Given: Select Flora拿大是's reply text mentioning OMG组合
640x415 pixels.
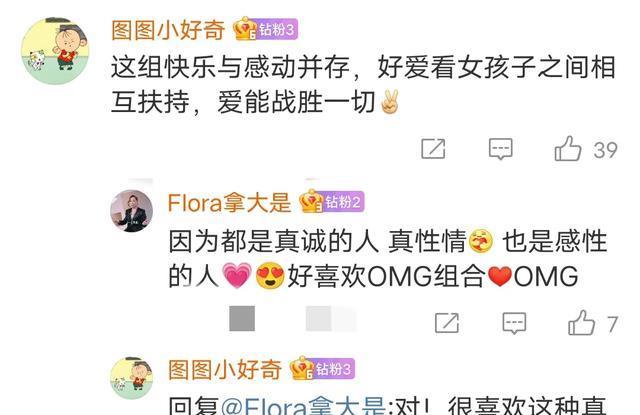Looking at the screenshot, I should (388, 259).
